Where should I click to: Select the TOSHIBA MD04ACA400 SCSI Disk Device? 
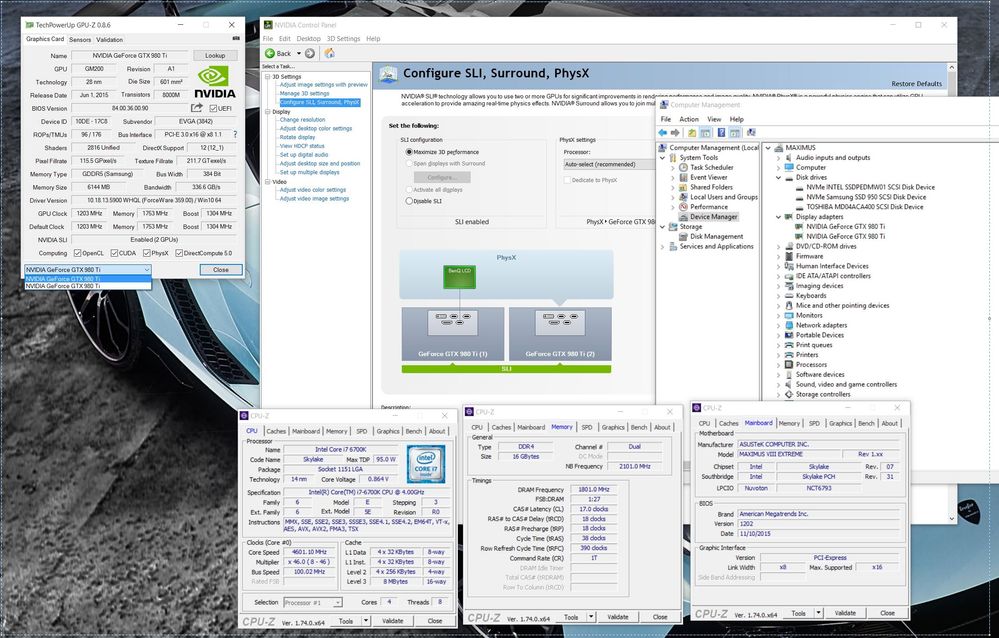pos(865,207)
